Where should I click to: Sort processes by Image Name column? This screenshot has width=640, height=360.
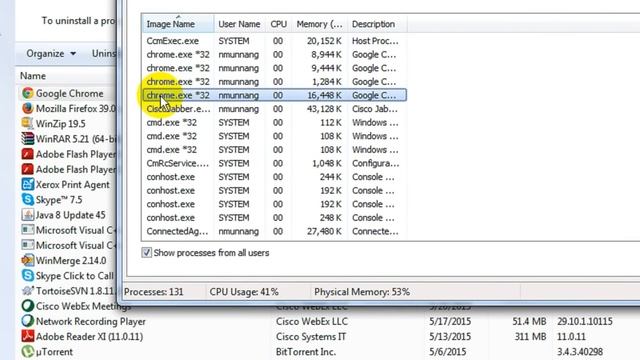pos(178,24)
